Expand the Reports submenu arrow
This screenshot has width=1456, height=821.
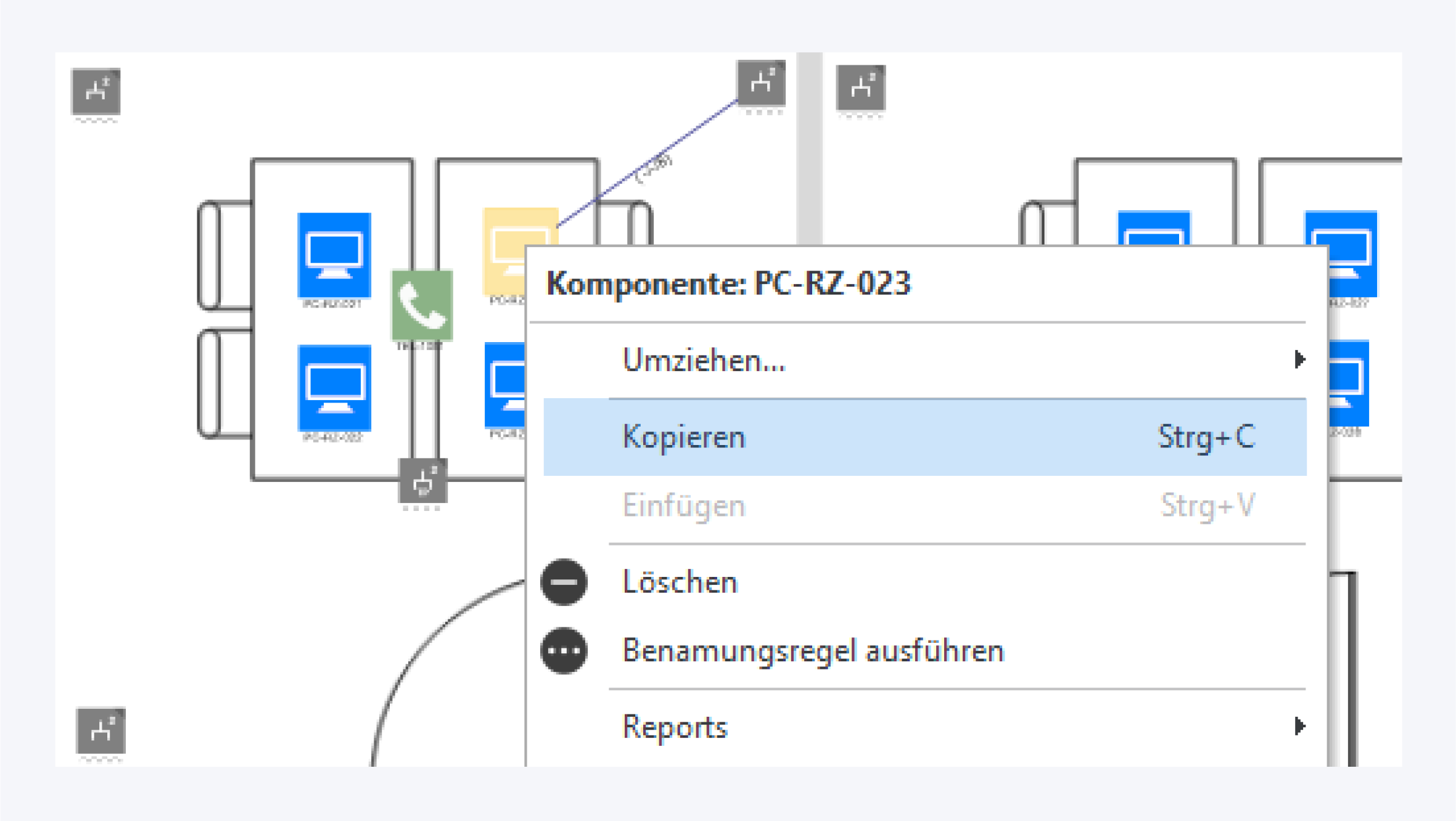tap(1299, 726)
